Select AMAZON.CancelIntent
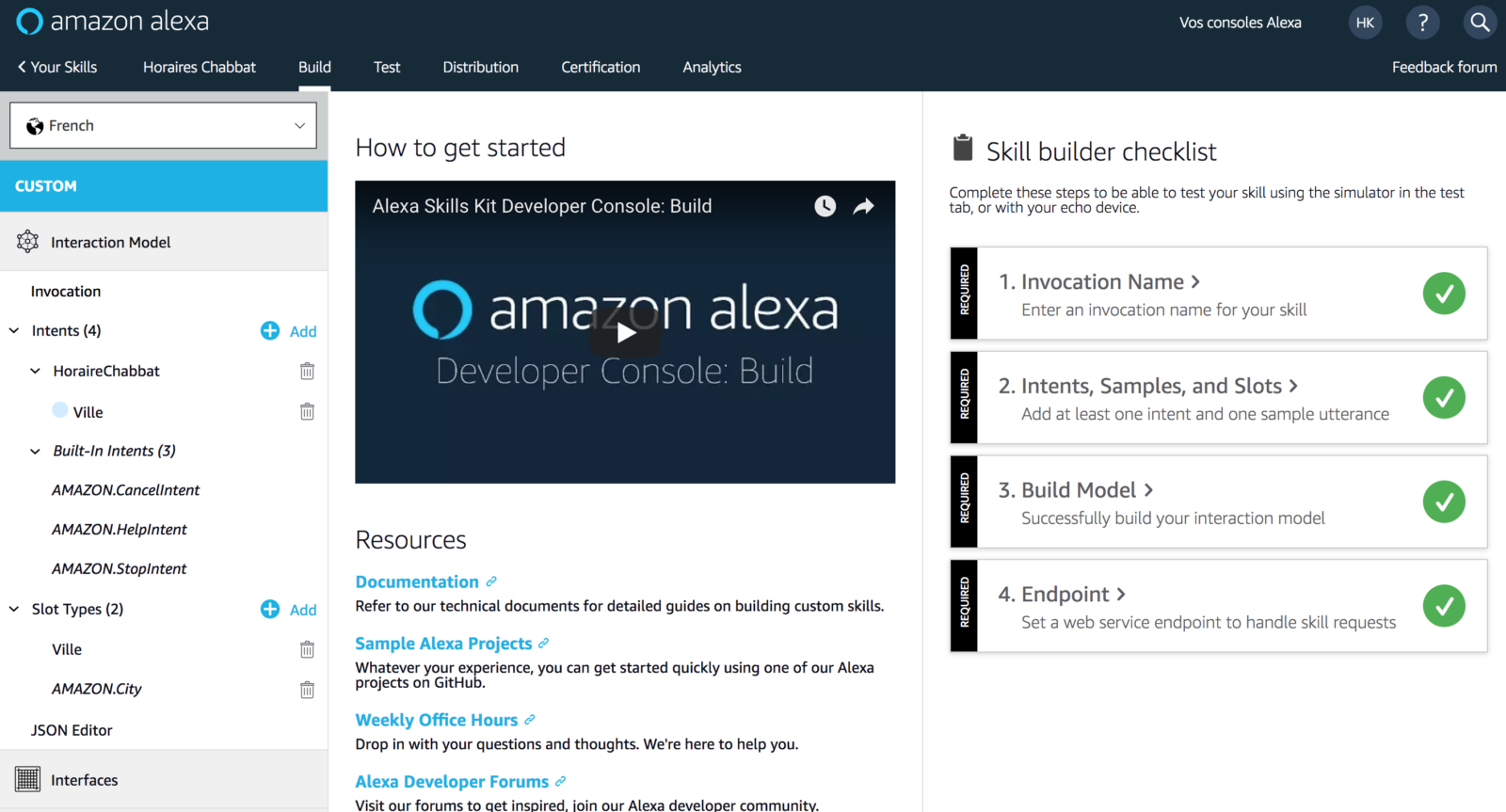Screen dimensions: 1506x812 126,490
